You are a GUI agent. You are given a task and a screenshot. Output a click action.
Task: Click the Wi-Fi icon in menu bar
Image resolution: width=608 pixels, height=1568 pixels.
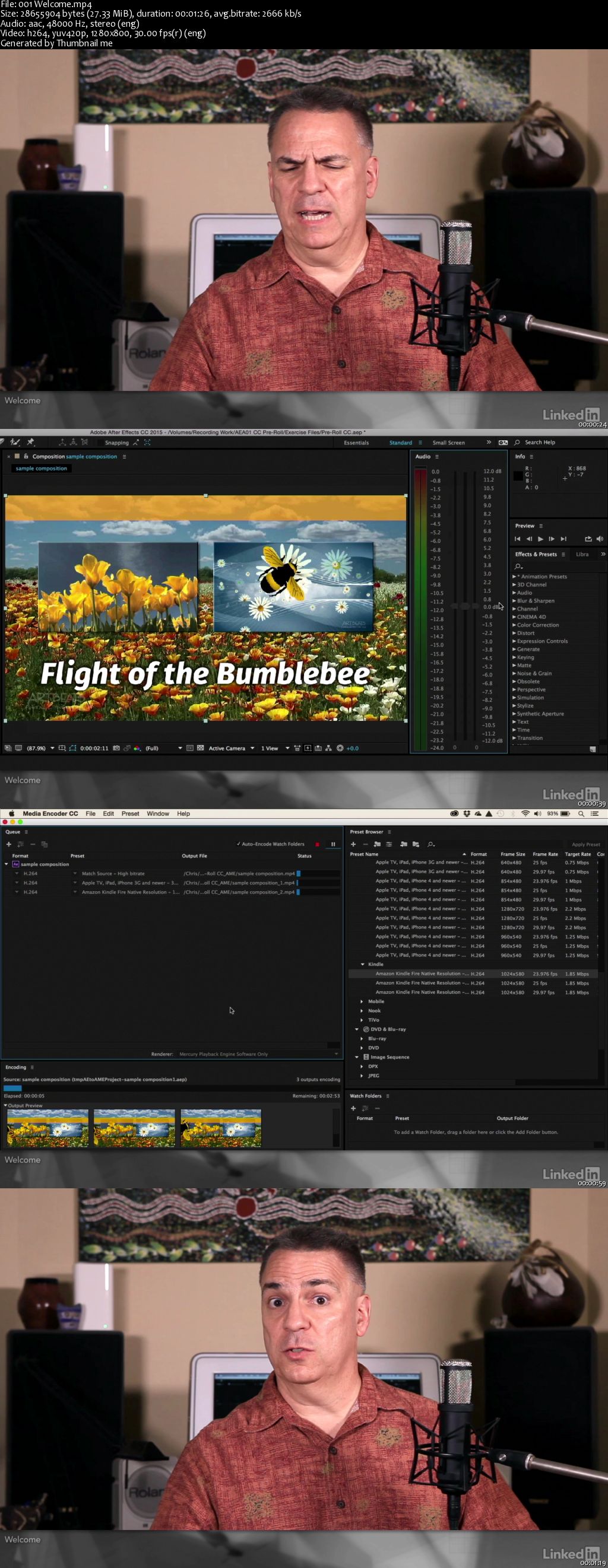(525, 813)
